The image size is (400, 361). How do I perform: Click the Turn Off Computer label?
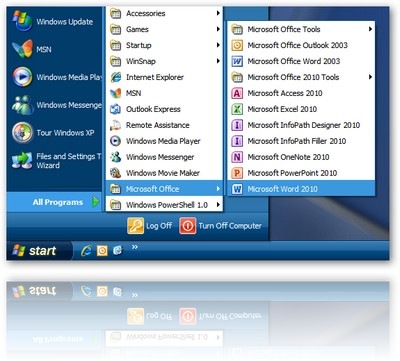[230, 226]
